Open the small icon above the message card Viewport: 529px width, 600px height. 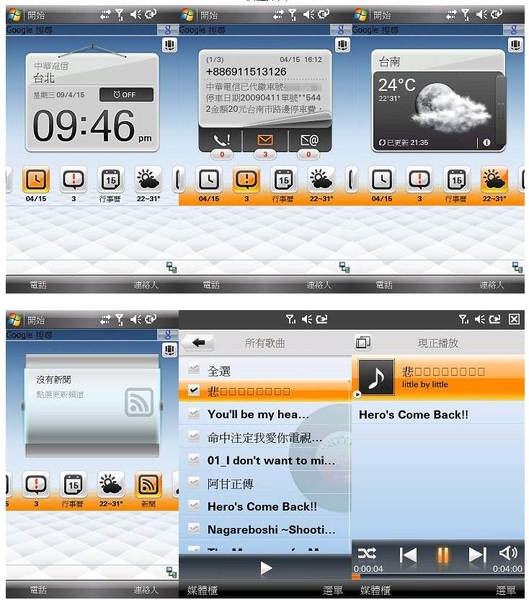[x=342, y=45]
